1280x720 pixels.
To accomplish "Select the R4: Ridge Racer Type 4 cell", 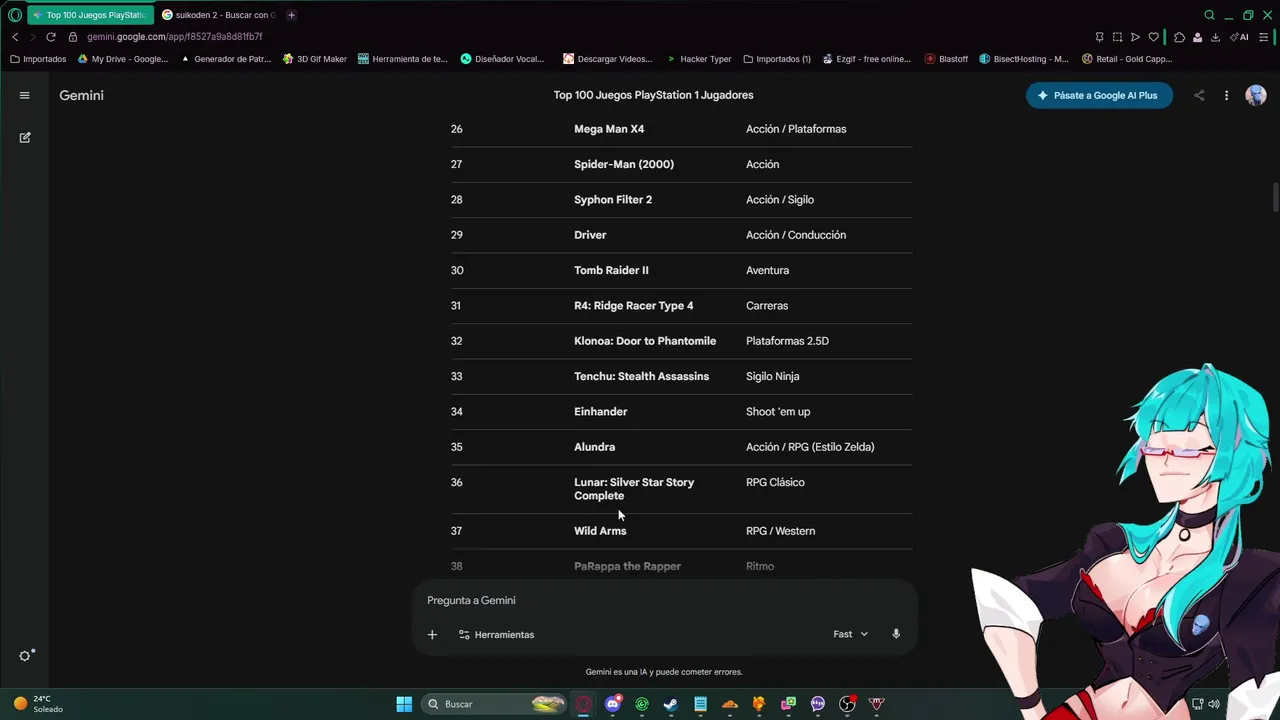I will pos(633,306).
